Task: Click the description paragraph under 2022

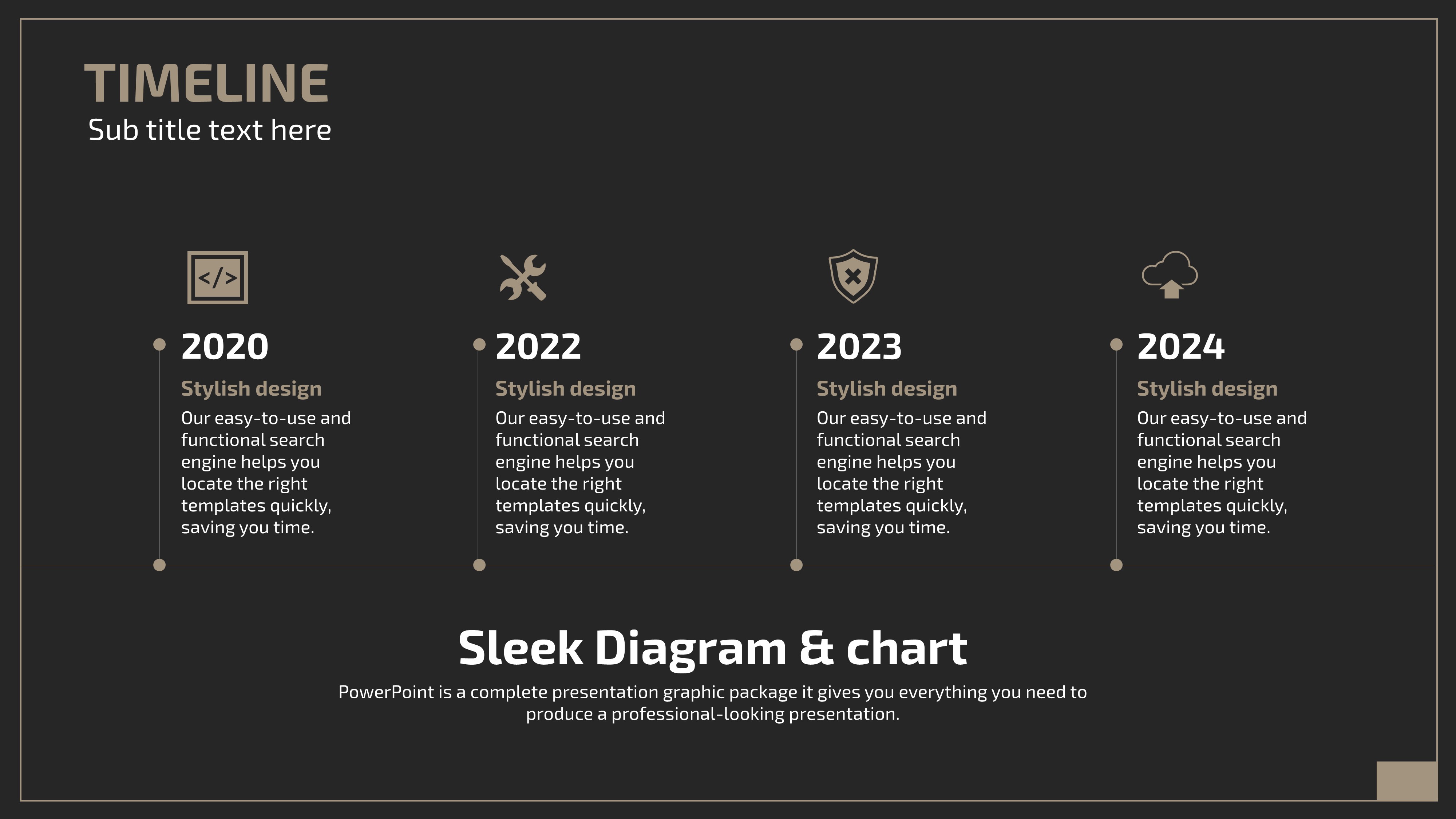Action: pyautogui.click(x=581, y=472)
